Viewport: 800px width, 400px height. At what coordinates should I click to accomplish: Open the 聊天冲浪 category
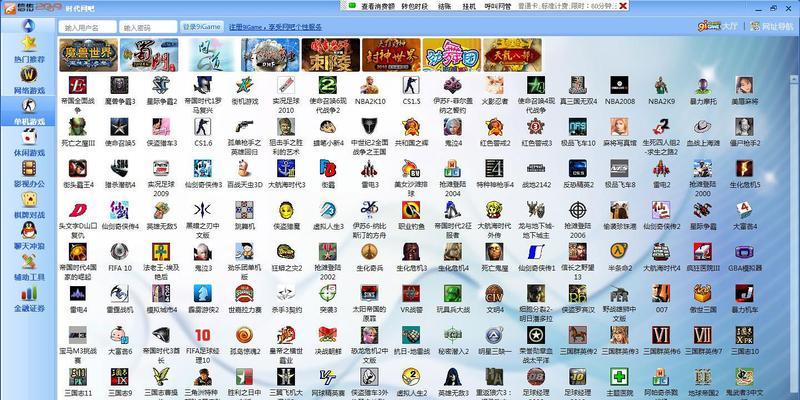(29, 236)
